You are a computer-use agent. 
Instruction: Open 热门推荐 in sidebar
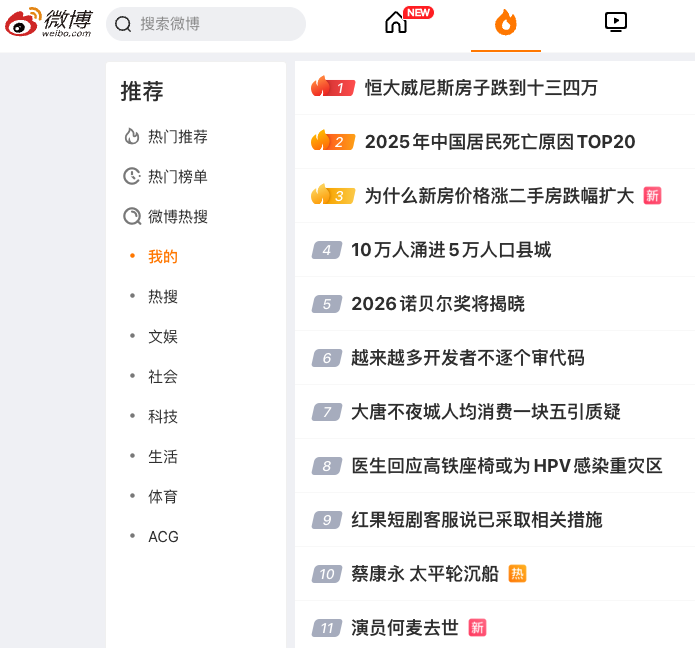pyautogui.click(x=178, y=137)
